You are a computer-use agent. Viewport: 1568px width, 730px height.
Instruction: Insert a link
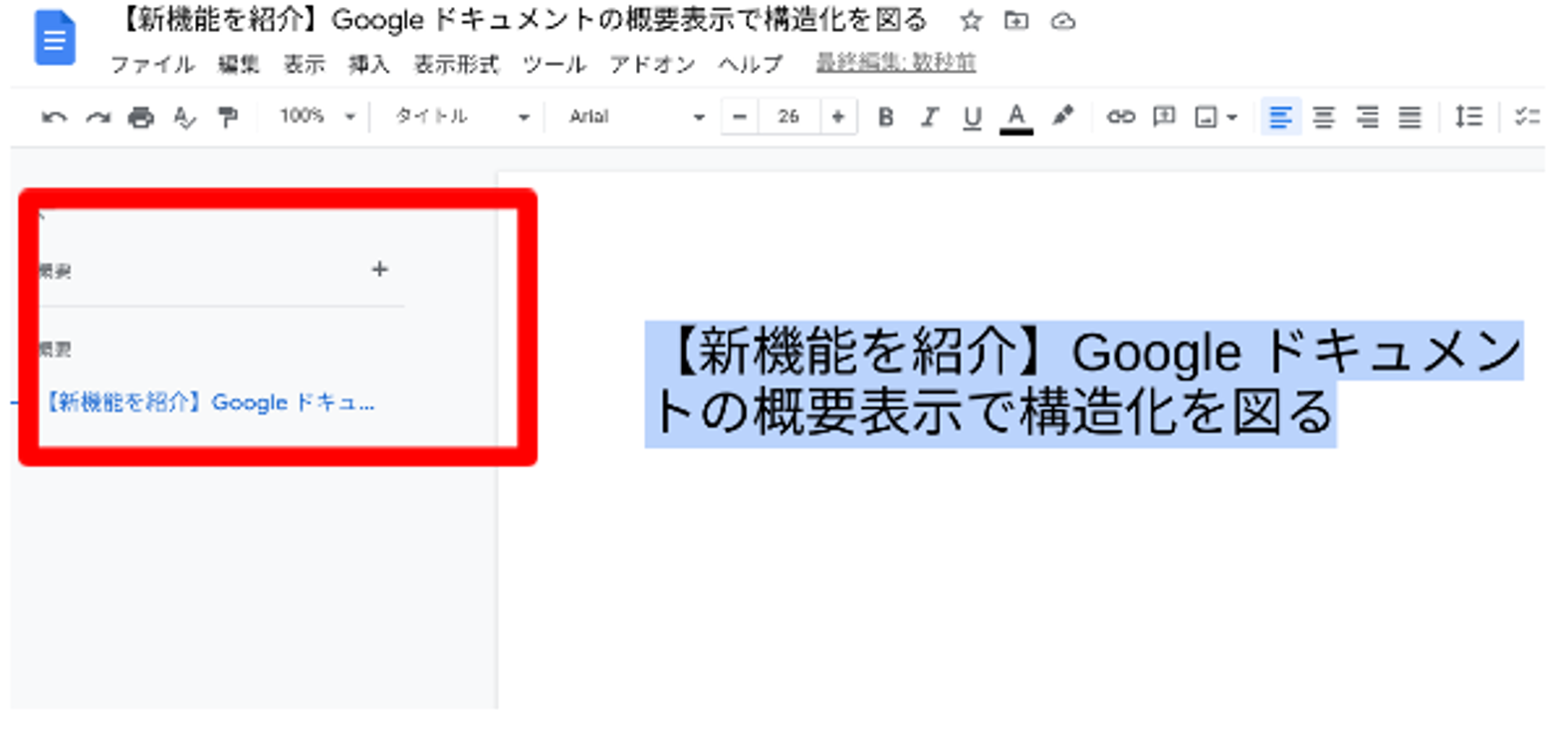click(x=1121, y=117)
